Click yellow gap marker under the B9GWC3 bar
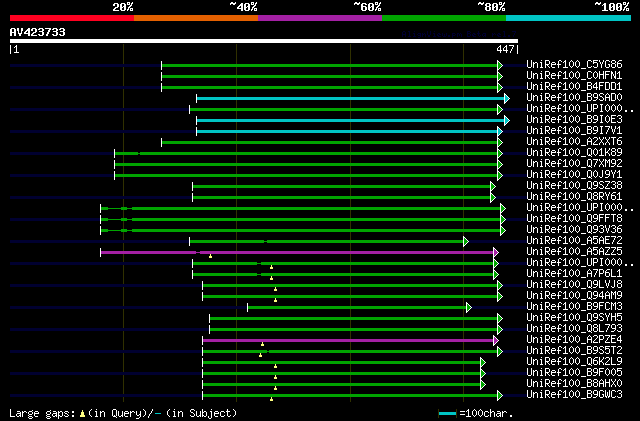The image size is (640, 421). [x=271, y=399]
